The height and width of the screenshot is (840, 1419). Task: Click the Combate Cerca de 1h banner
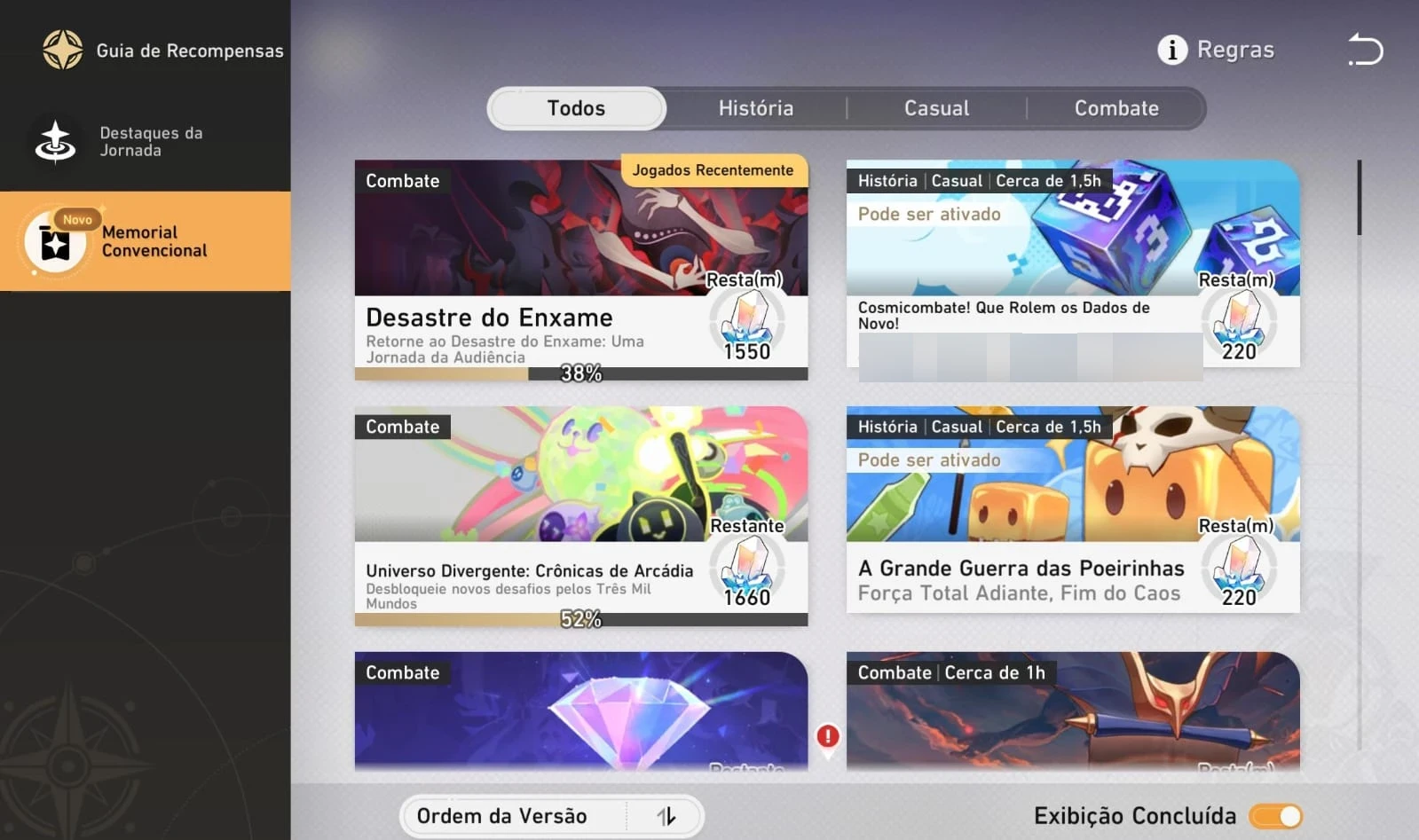click(1073, 711)
